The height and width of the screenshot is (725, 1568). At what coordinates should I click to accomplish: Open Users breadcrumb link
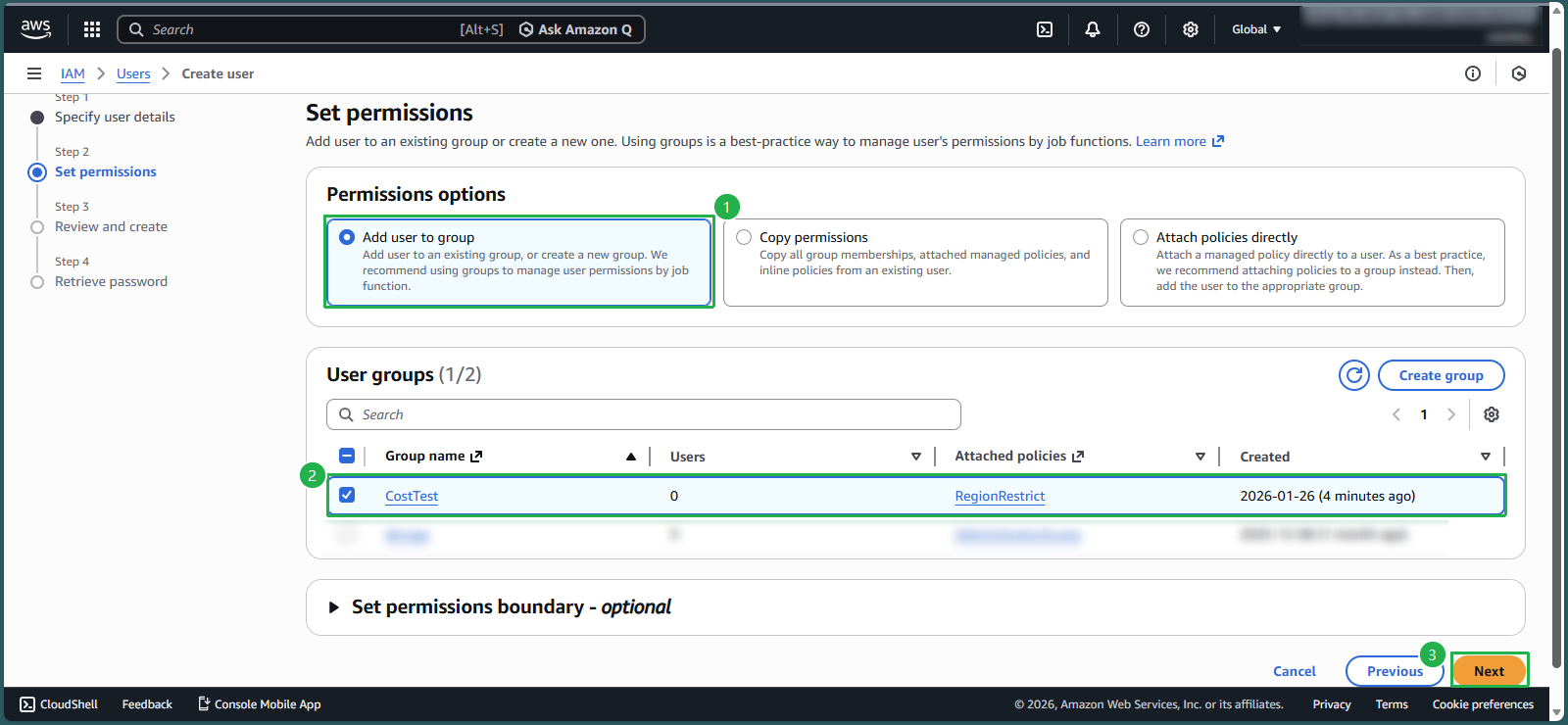click(x=133, y=73)
